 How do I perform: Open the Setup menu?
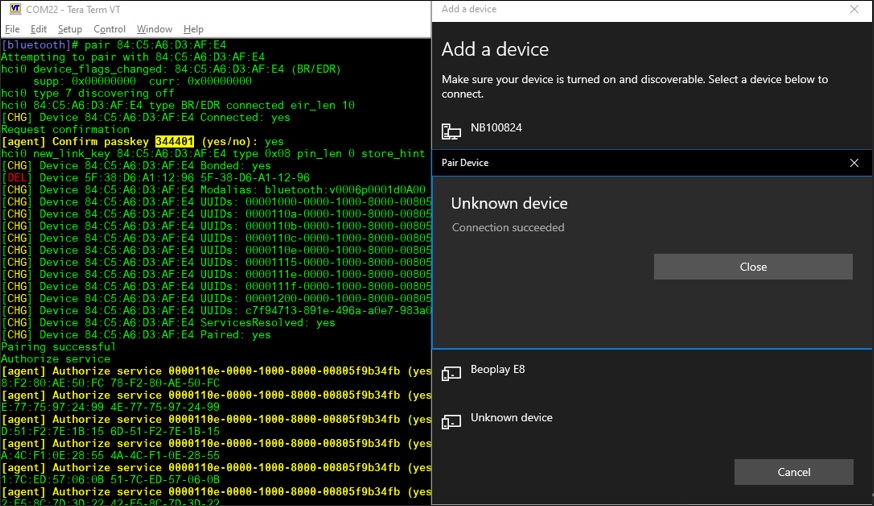pyautogui.click(x=69, y=29)
